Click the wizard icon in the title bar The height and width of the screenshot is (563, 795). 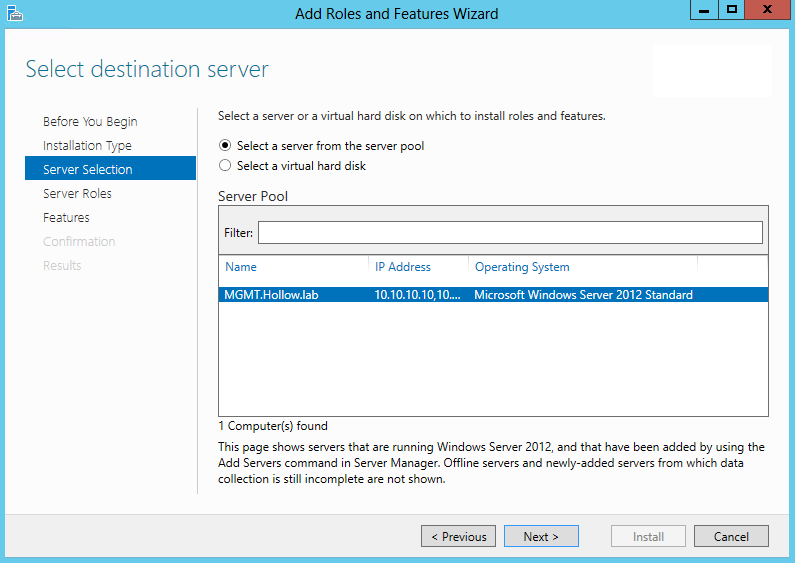pyautogui.click(x=14, y=13)
